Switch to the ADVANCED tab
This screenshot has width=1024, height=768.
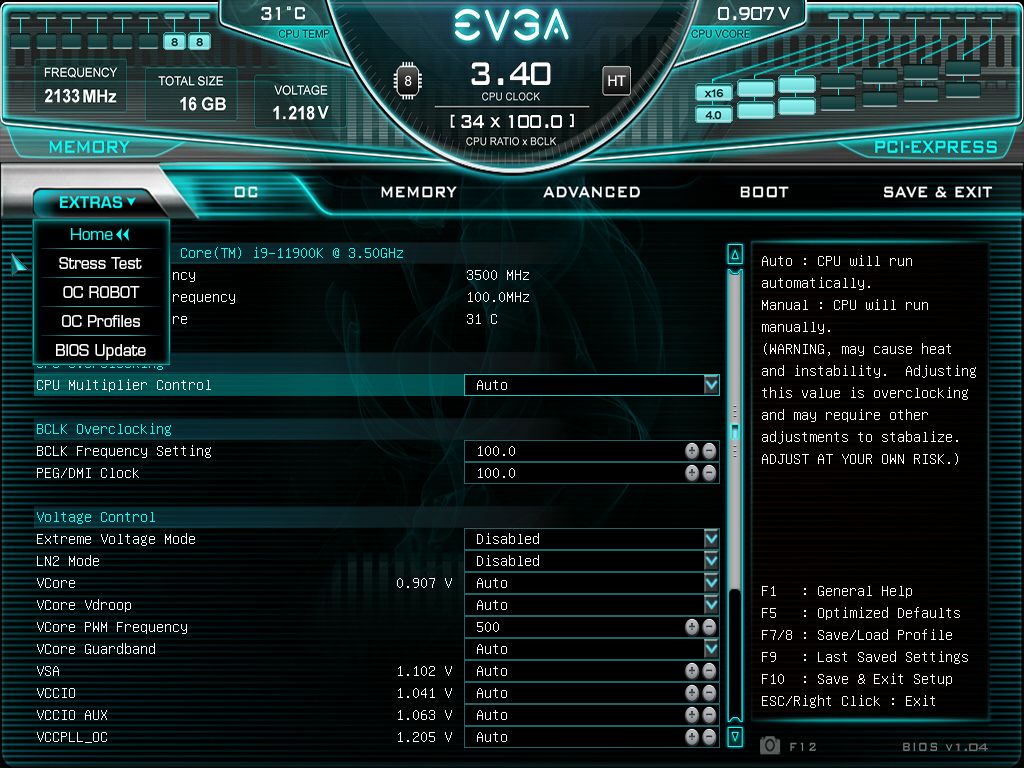pyautogui.click(x=592, y=192)
